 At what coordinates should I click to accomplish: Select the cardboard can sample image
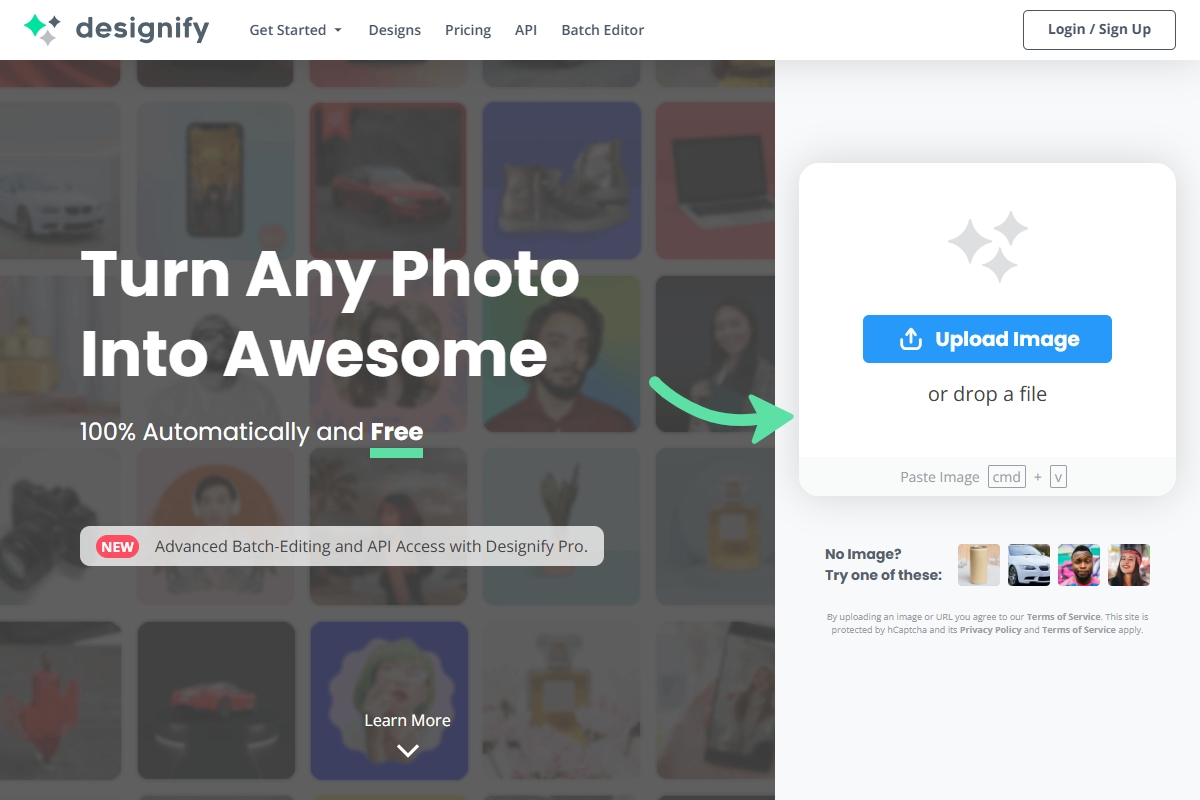click(x=979, y=564)
